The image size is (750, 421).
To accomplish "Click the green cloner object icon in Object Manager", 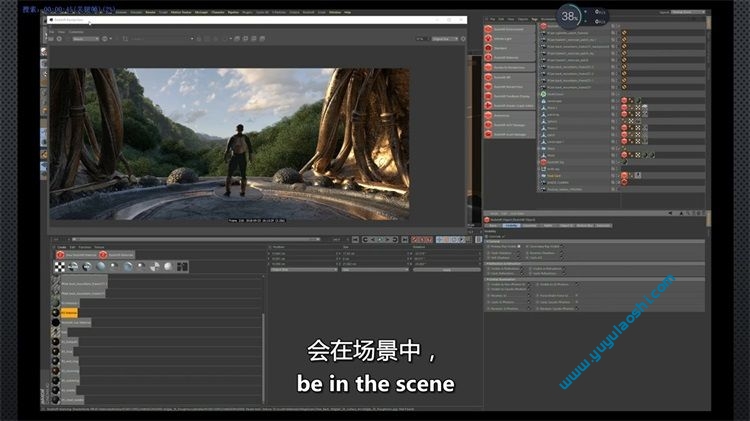I will click(543, 94).
